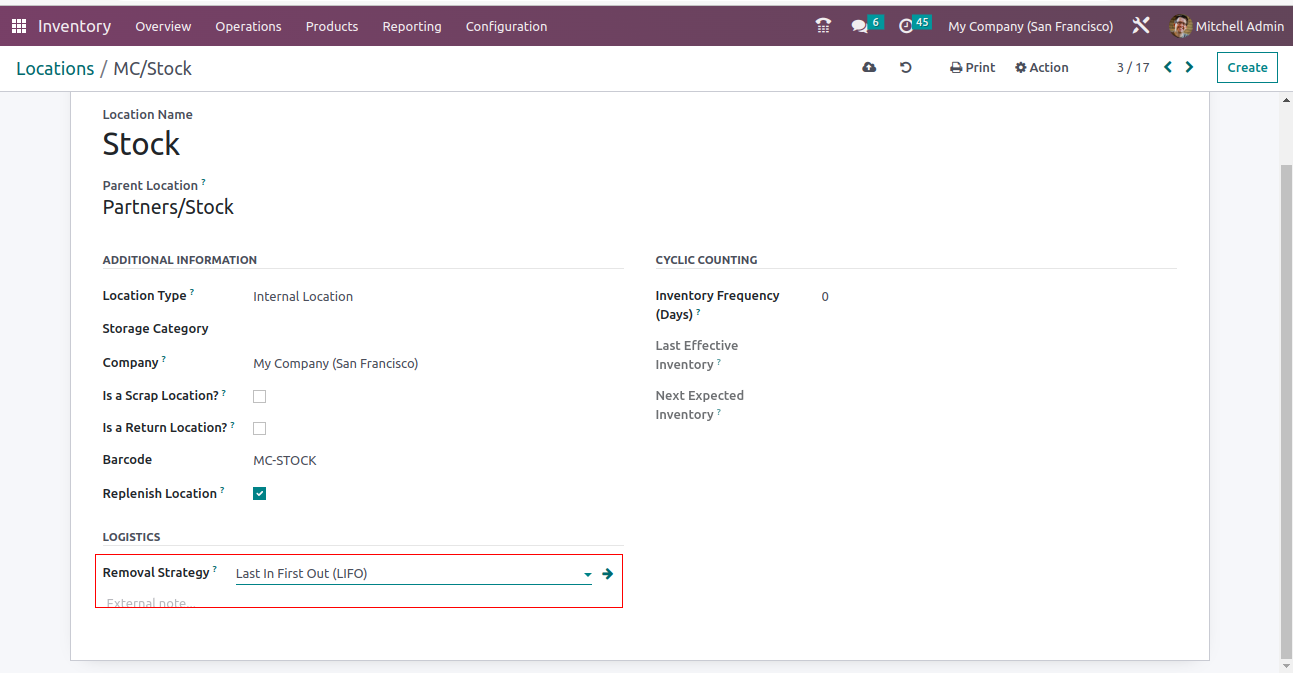
Task: Click the Create button
Action: (x=1247, y=68)
